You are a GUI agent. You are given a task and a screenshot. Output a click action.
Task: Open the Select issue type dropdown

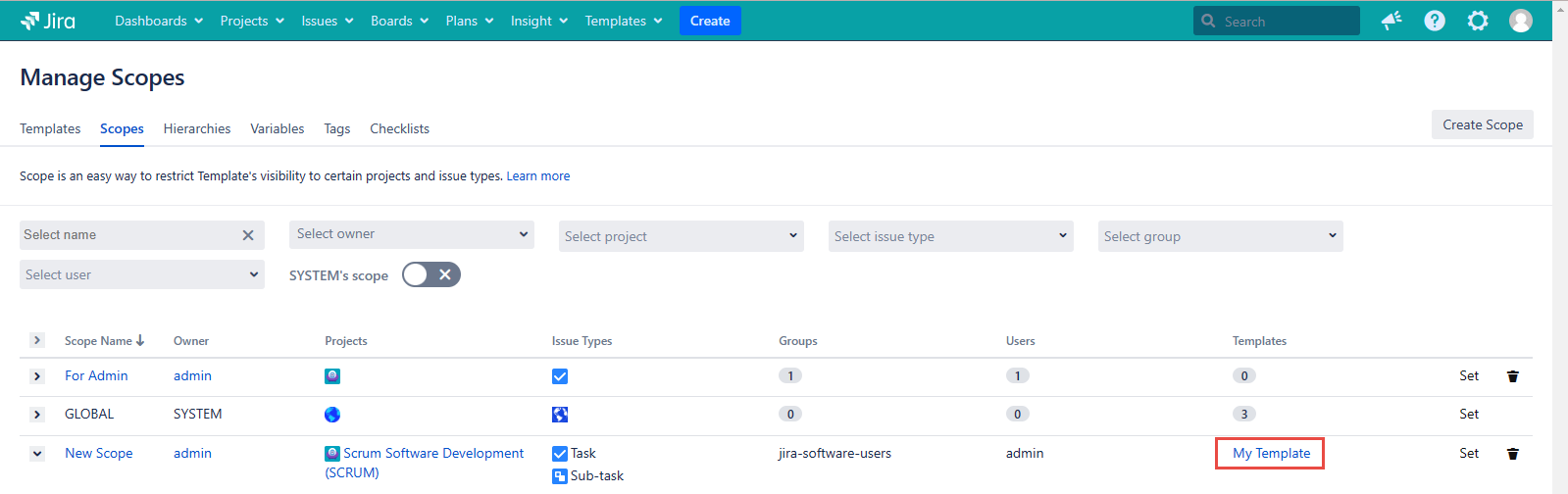click(950, 236)
